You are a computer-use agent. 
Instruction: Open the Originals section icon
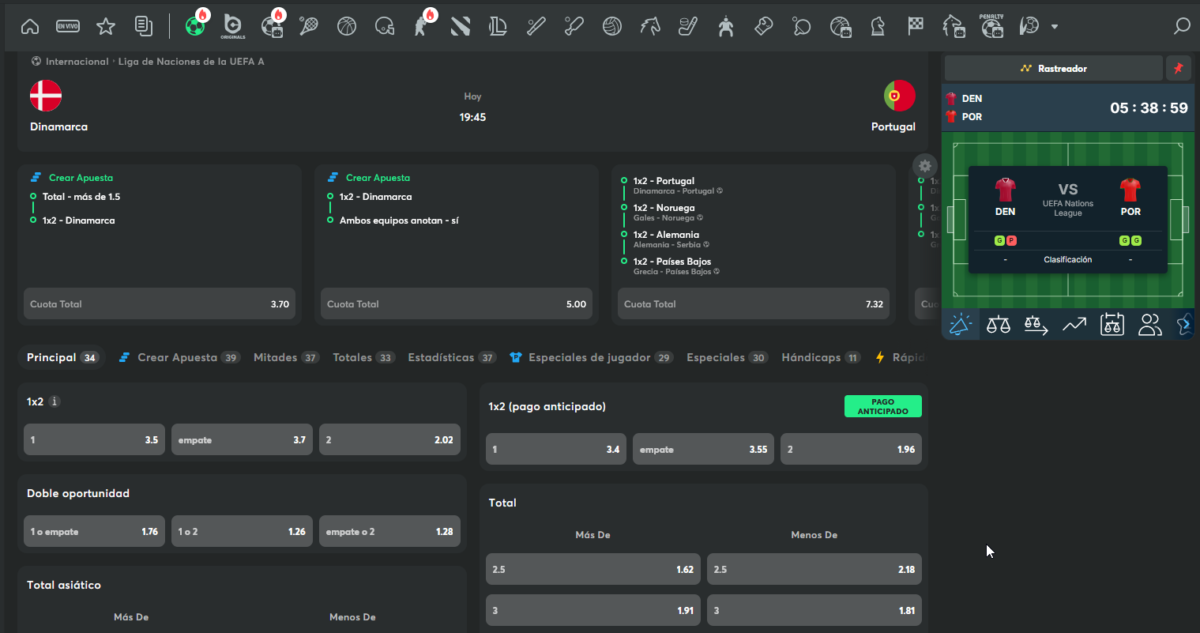[233, 26]
